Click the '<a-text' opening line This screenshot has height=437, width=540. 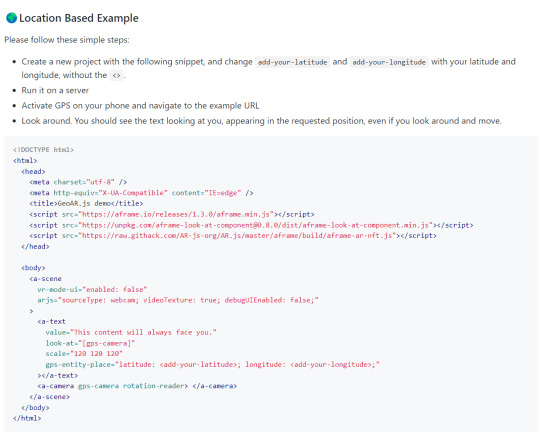(52, 322)
